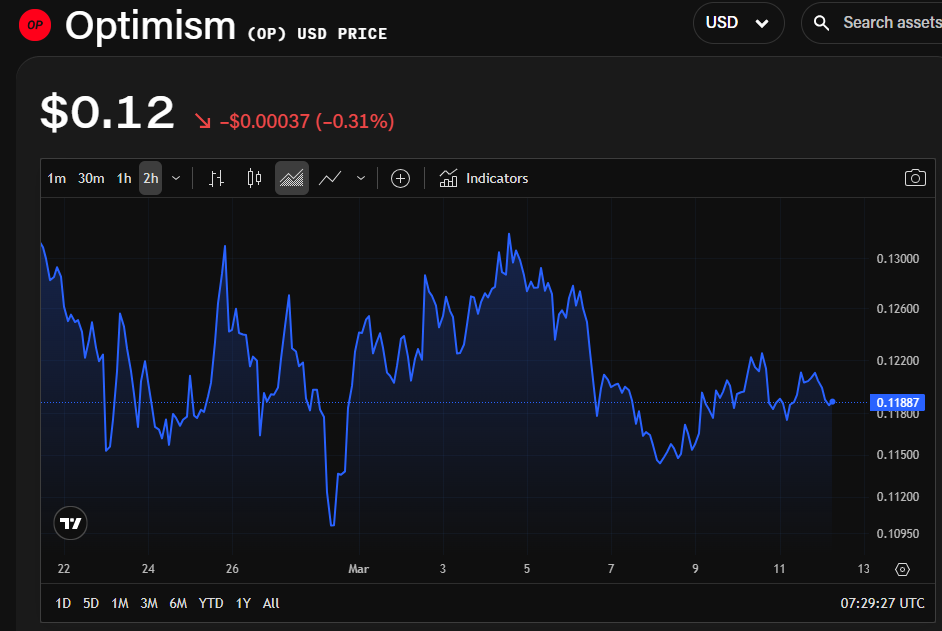Screen dimensions: 942x631
Task: Select the candlestick chart style icon
Action: tap(254, 178)
